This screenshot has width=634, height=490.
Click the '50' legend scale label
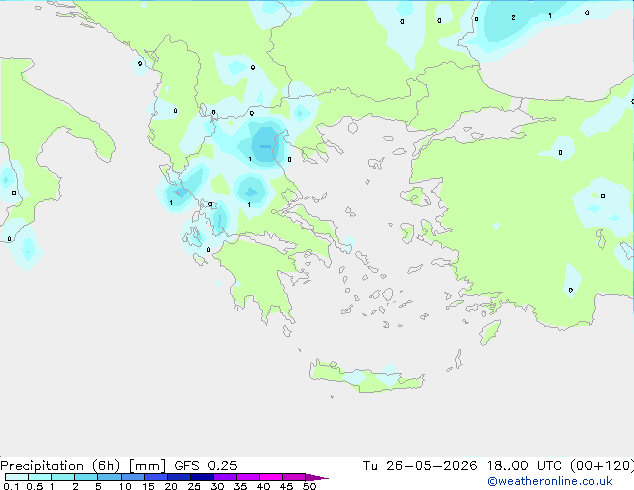310,486
